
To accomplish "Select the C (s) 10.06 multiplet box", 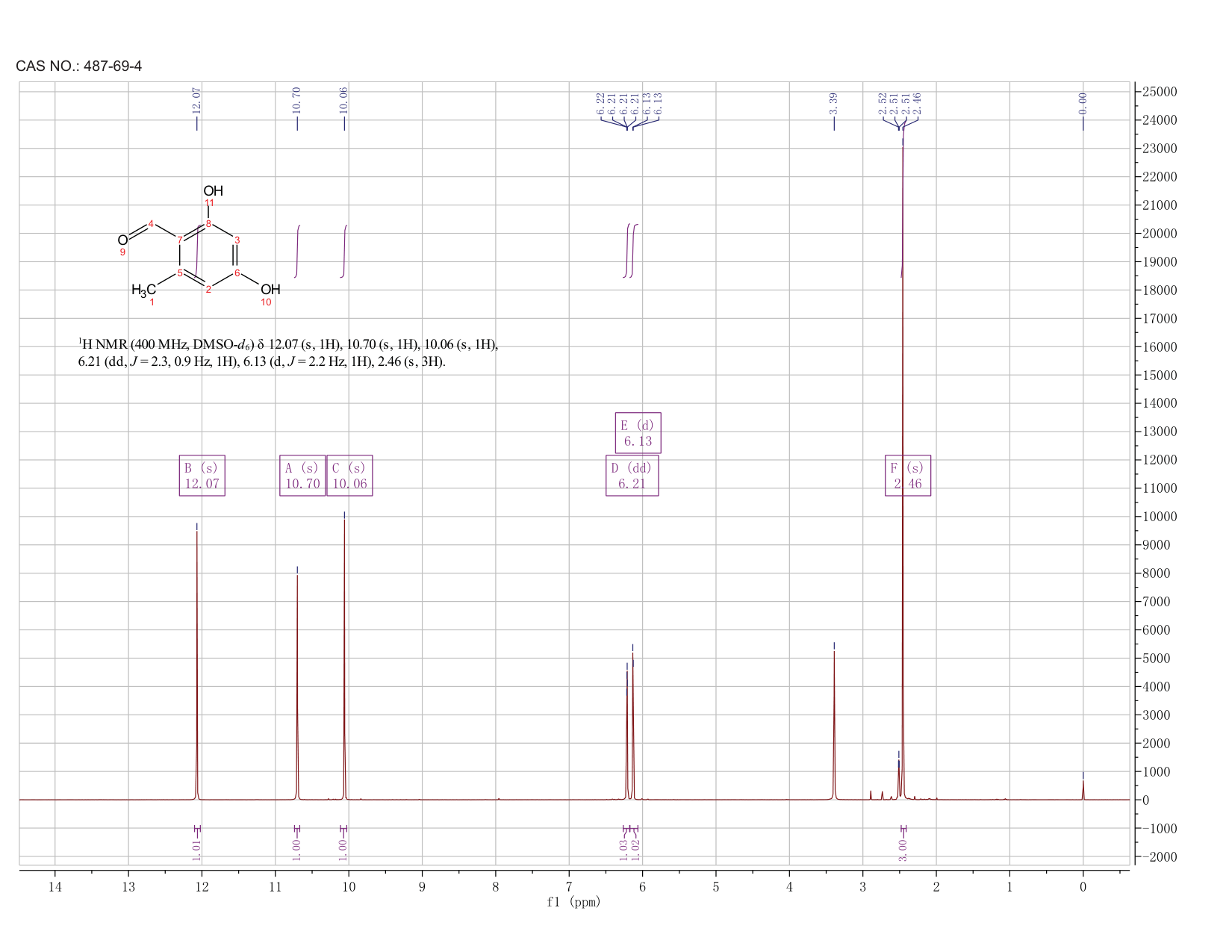I will [x=349, y=476].
